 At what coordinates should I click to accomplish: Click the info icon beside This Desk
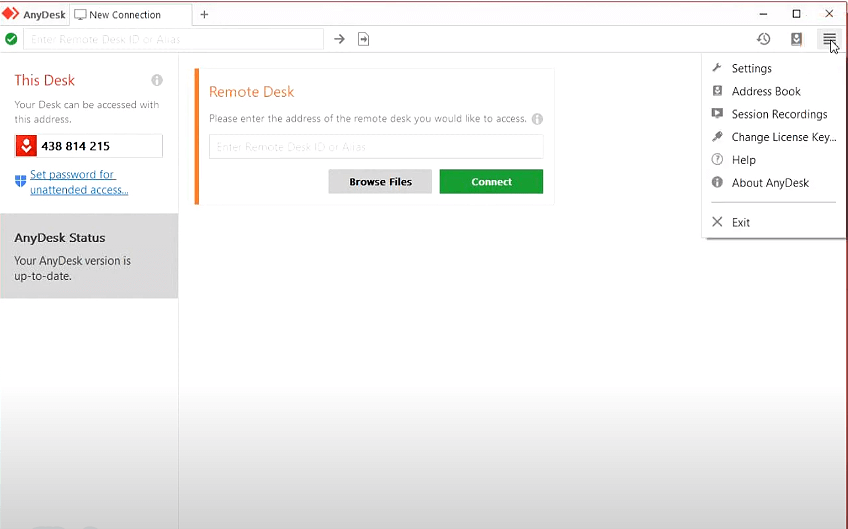point(157,80)
